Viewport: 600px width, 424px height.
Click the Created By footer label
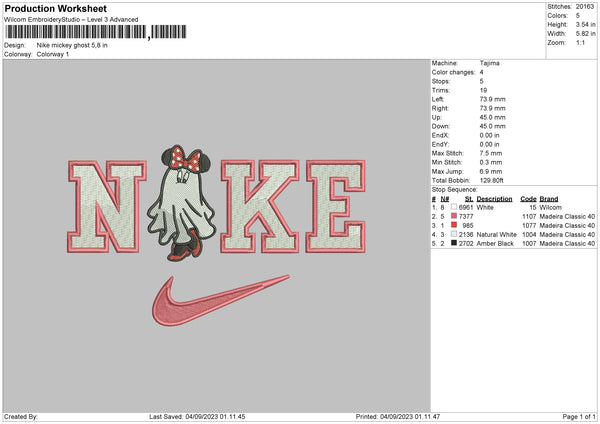coord(21,417)
